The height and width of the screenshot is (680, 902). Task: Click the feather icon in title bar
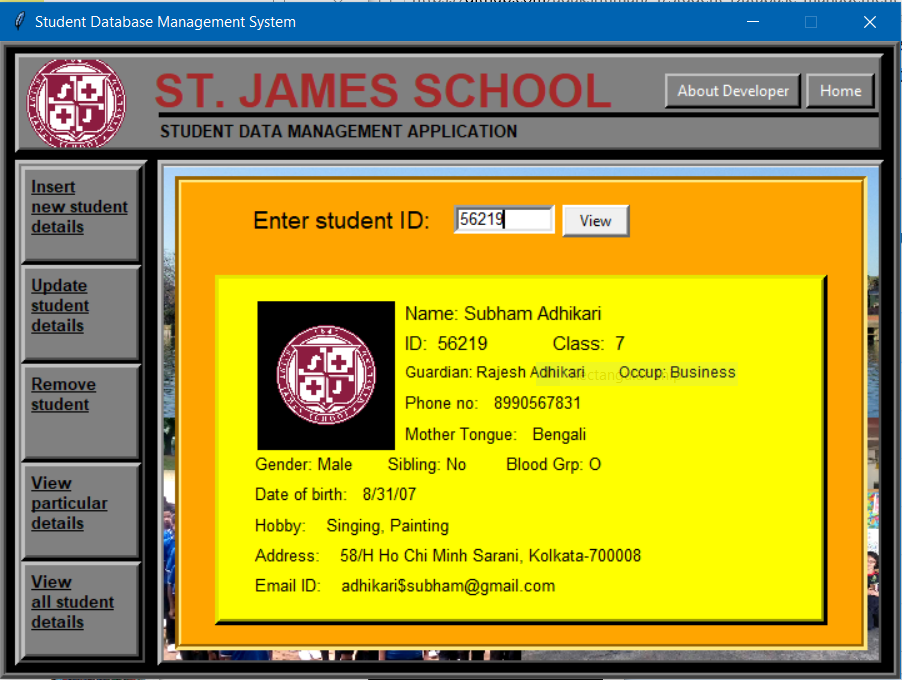click(x=19, y=22)
